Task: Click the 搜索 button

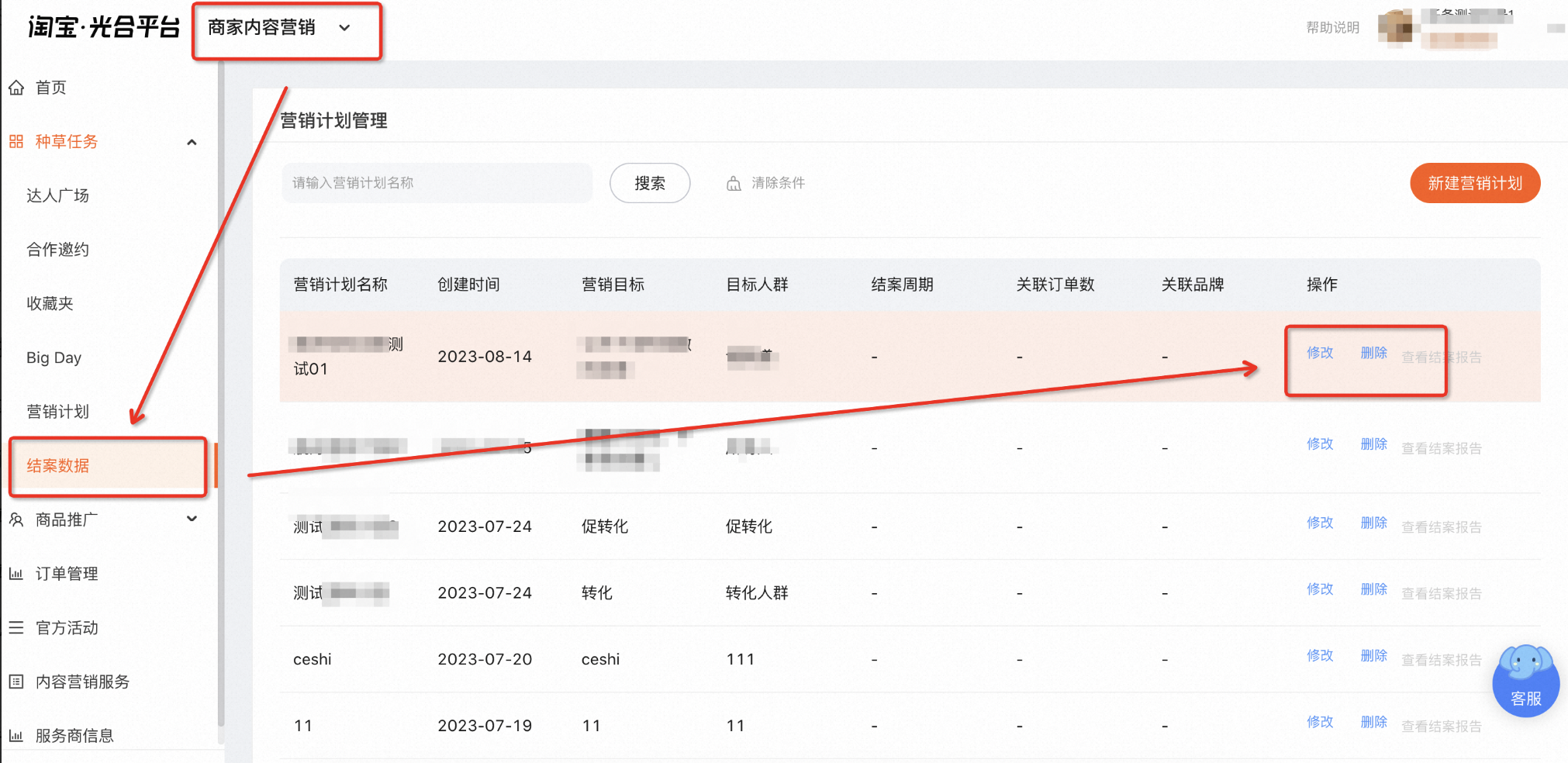Action: [650, 183]
